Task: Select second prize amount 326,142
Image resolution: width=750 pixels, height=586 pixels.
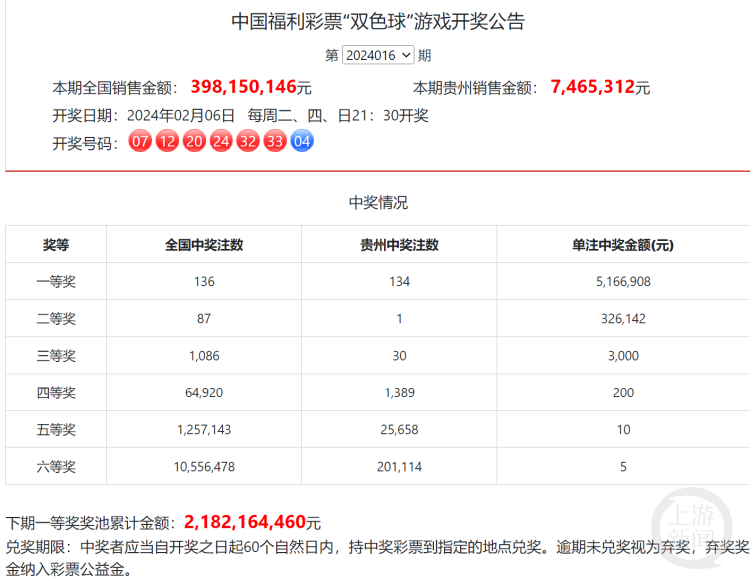Action: [623, 319]
